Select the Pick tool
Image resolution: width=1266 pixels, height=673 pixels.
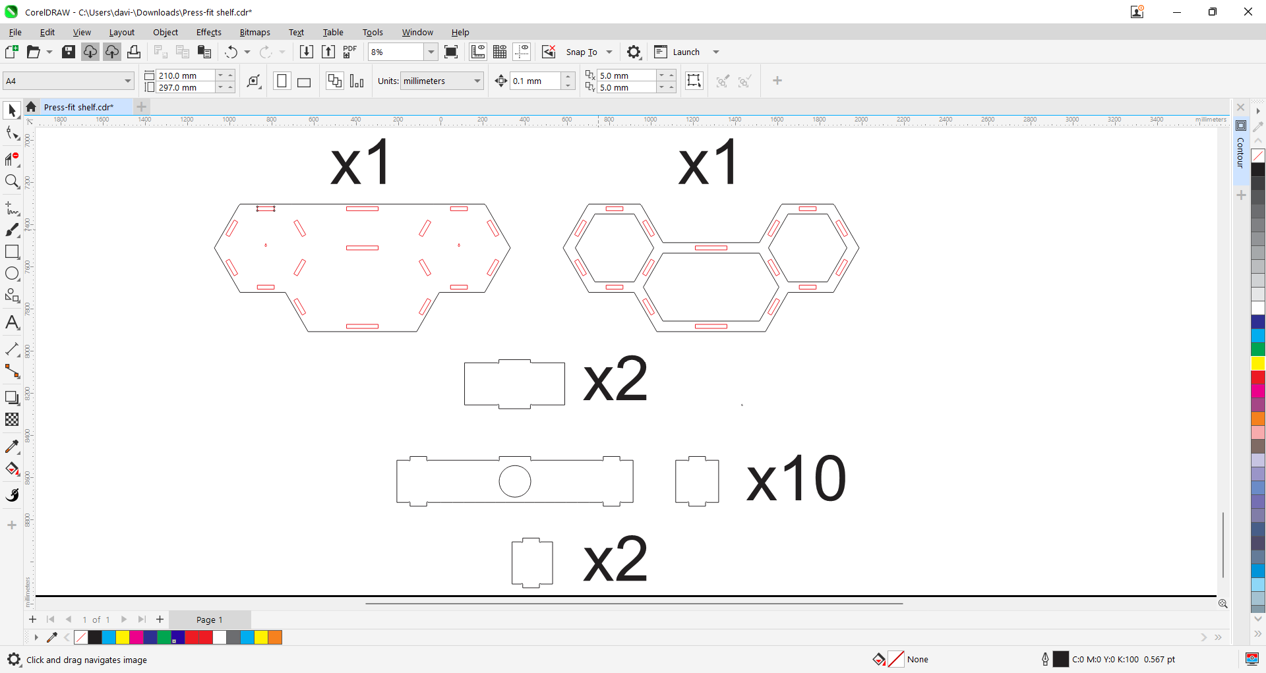tap(12, 111)
